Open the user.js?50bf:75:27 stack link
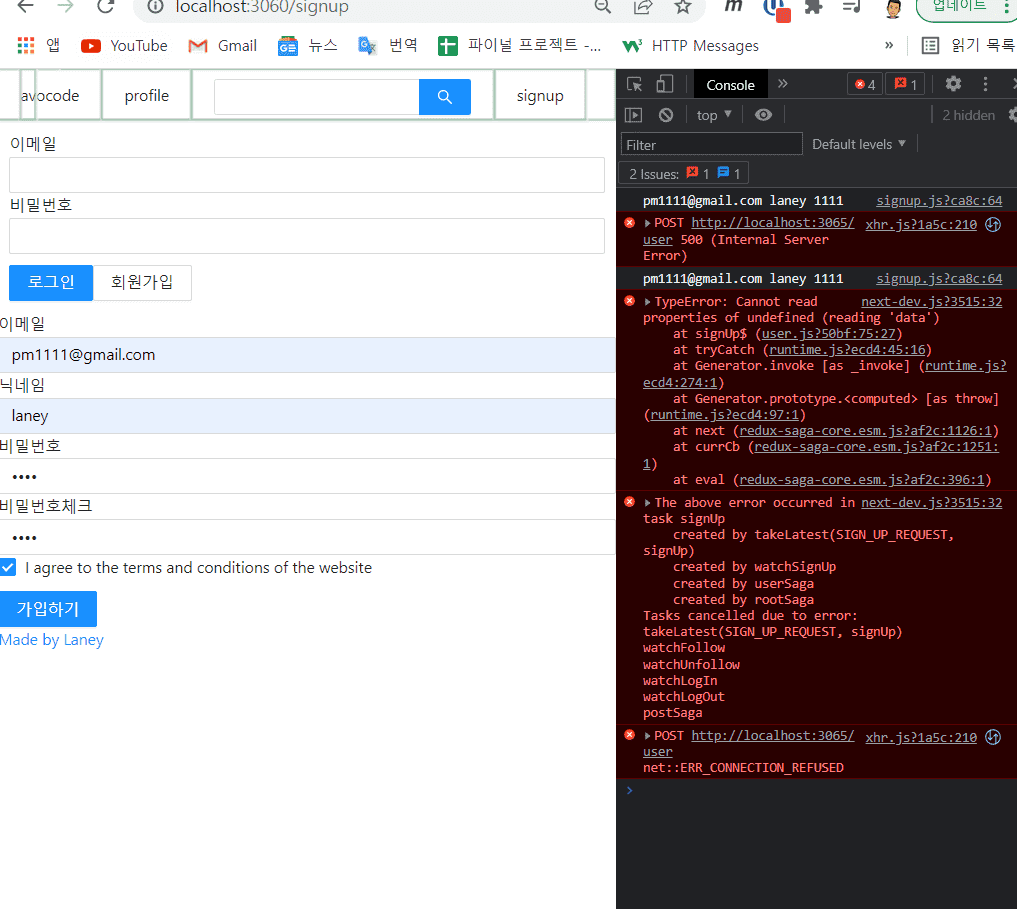Viewport: 1017px width, 909px height. [828, 333]
